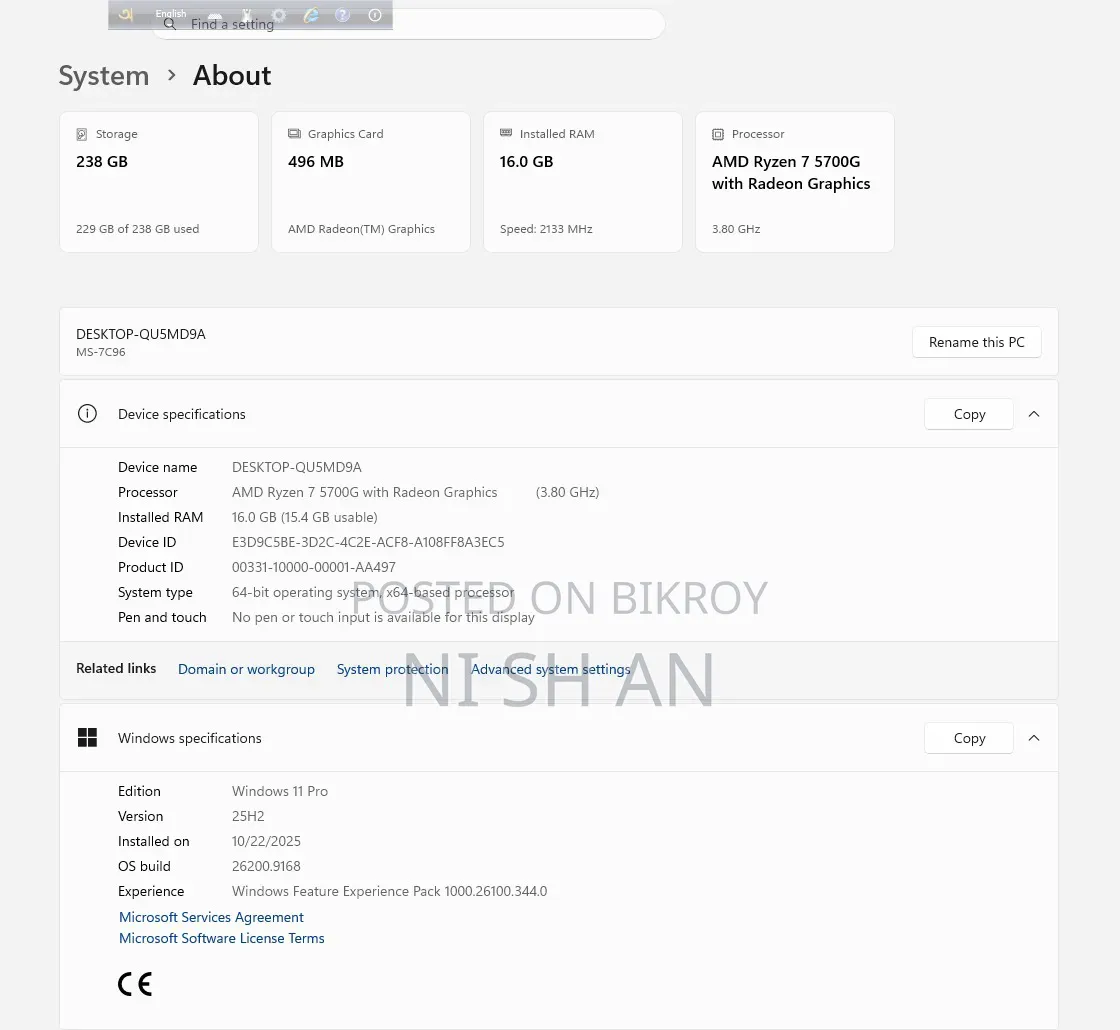Click the mouse-shaped icon in Avro toolbar
Screen dimensions: 1120x1030
pyautogui.click(x=246, y=15)
